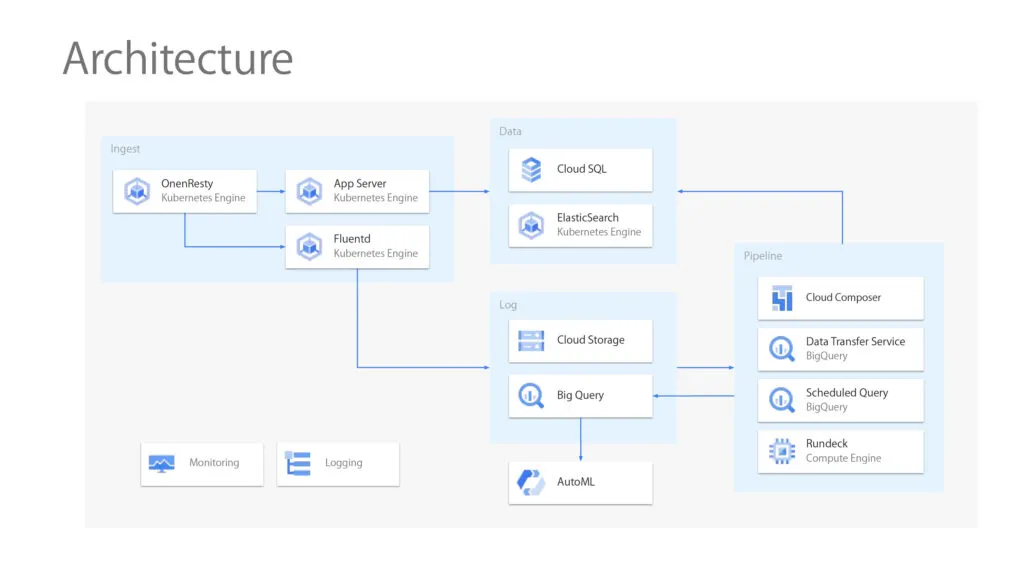Click the AutoML icon

pyautogui.click(x=531, y=483)
